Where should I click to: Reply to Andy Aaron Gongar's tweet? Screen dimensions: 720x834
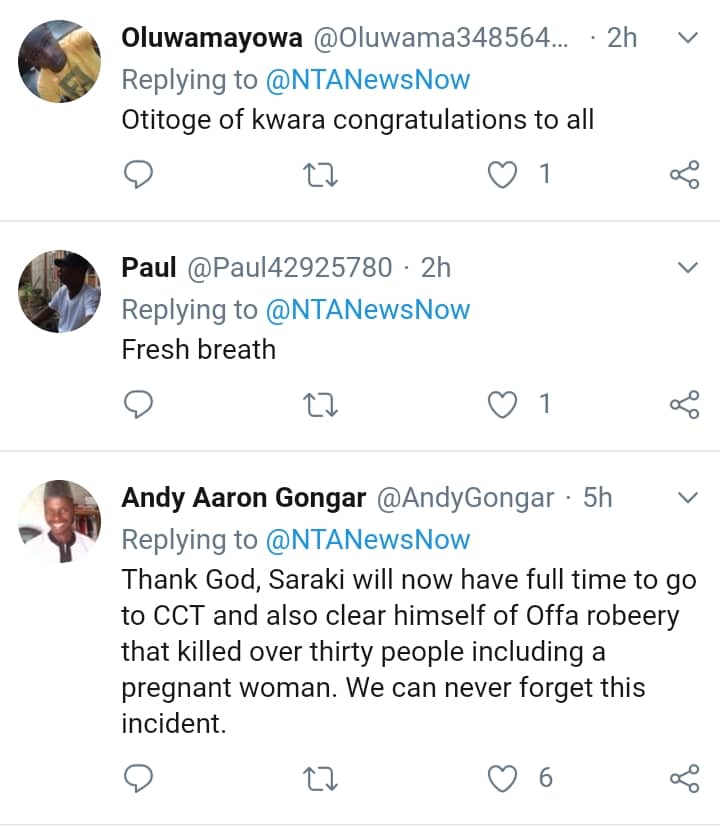tap(138, 778)
